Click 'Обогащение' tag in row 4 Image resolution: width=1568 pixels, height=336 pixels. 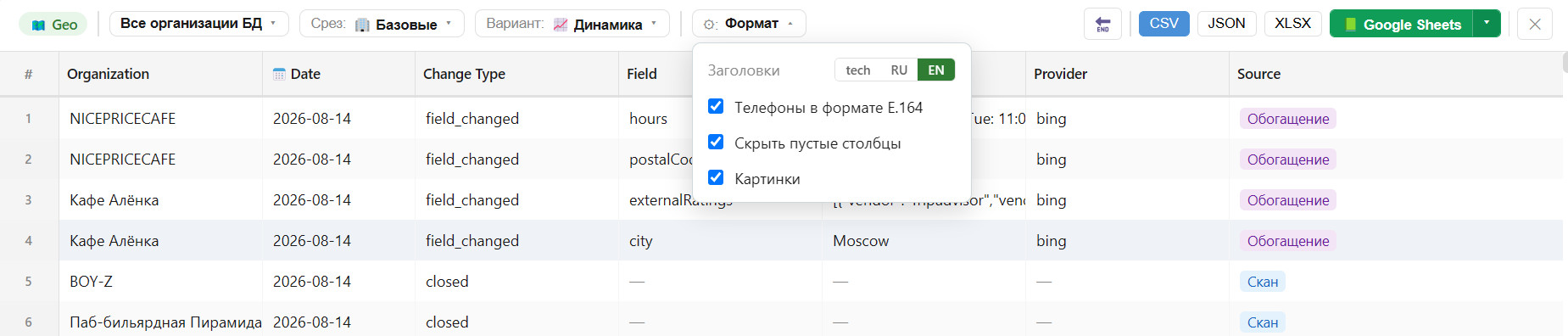[x=1287, y=241]
